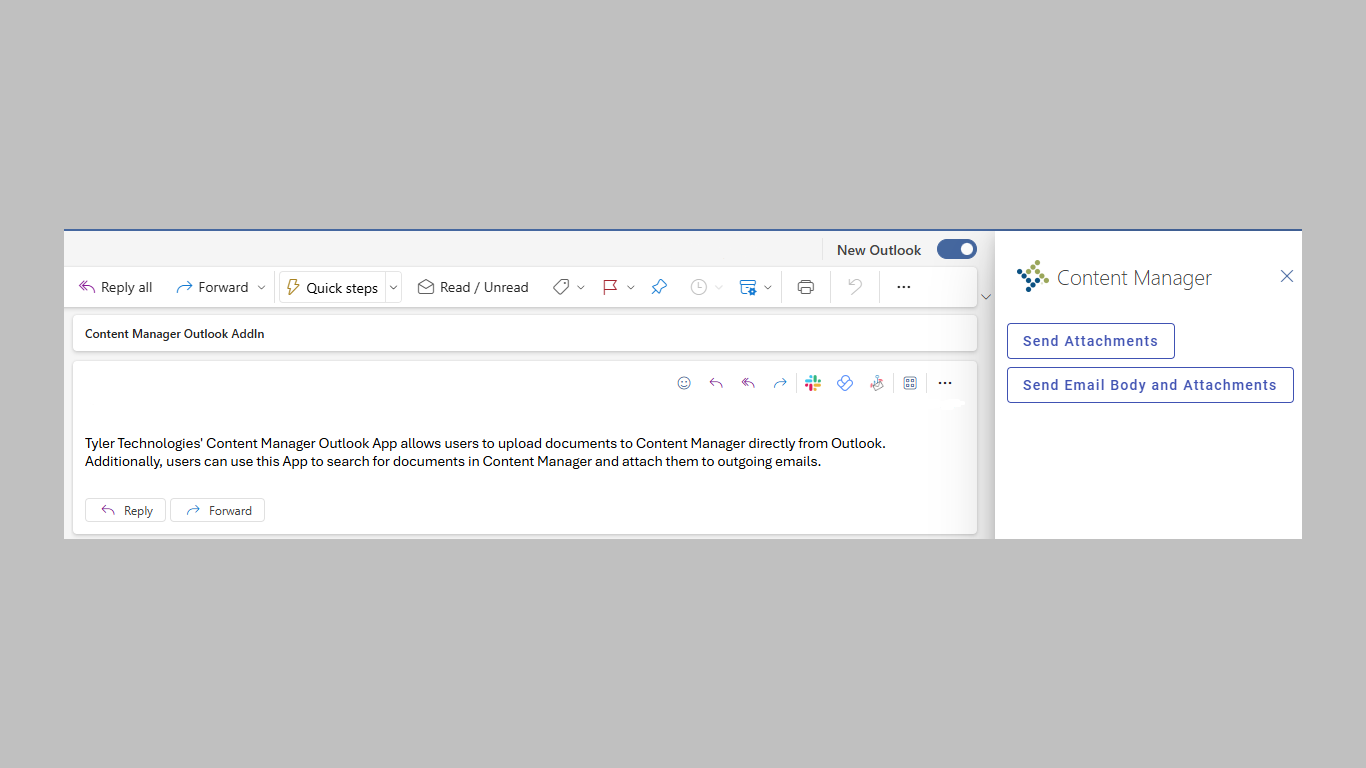The image size is (1366, 768).
Task: Open the Apps grid icon
Action: pyautogui.click(x=910, y=383)
